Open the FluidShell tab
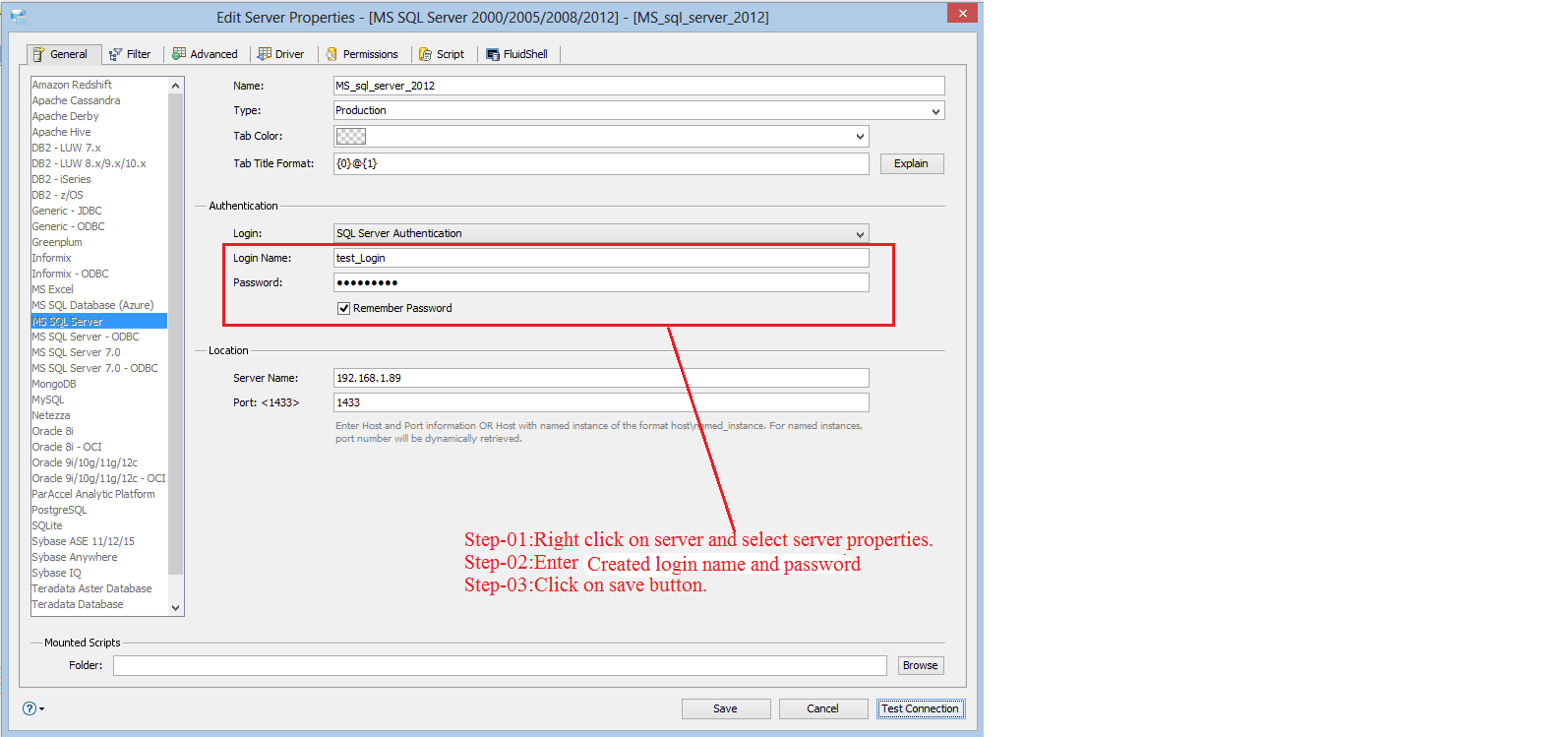This screenshot has width=1568, height=737. [517, 54]
